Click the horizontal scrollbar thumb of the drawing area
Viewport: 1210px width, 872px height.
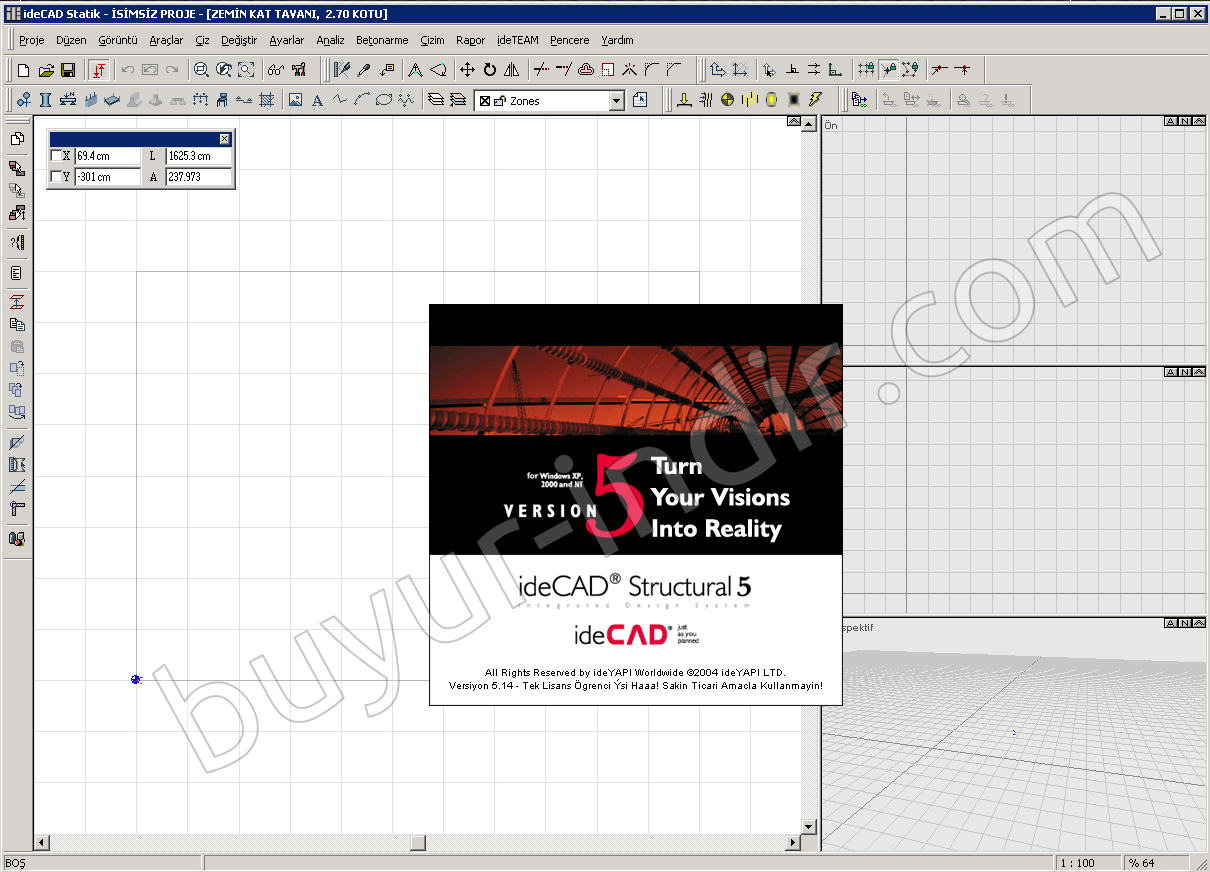click(x=418, y=843)
